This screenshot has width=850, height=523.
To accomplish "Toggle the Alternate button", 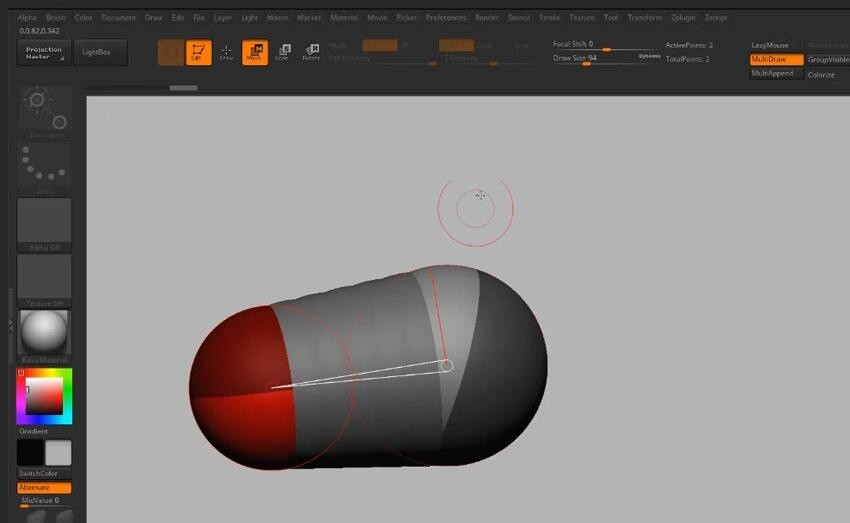I will [44, 488].
